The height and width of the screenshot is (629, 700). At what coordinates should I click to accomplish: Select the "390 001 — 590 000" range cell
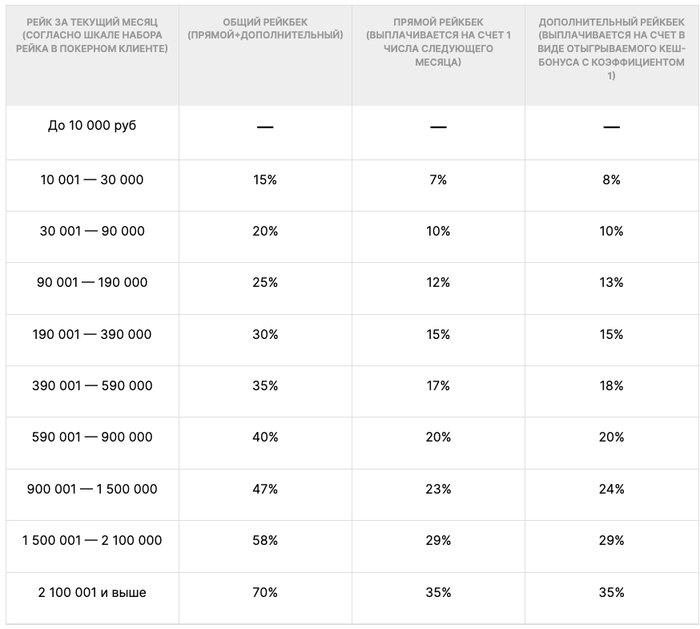(x=92, y=386)
